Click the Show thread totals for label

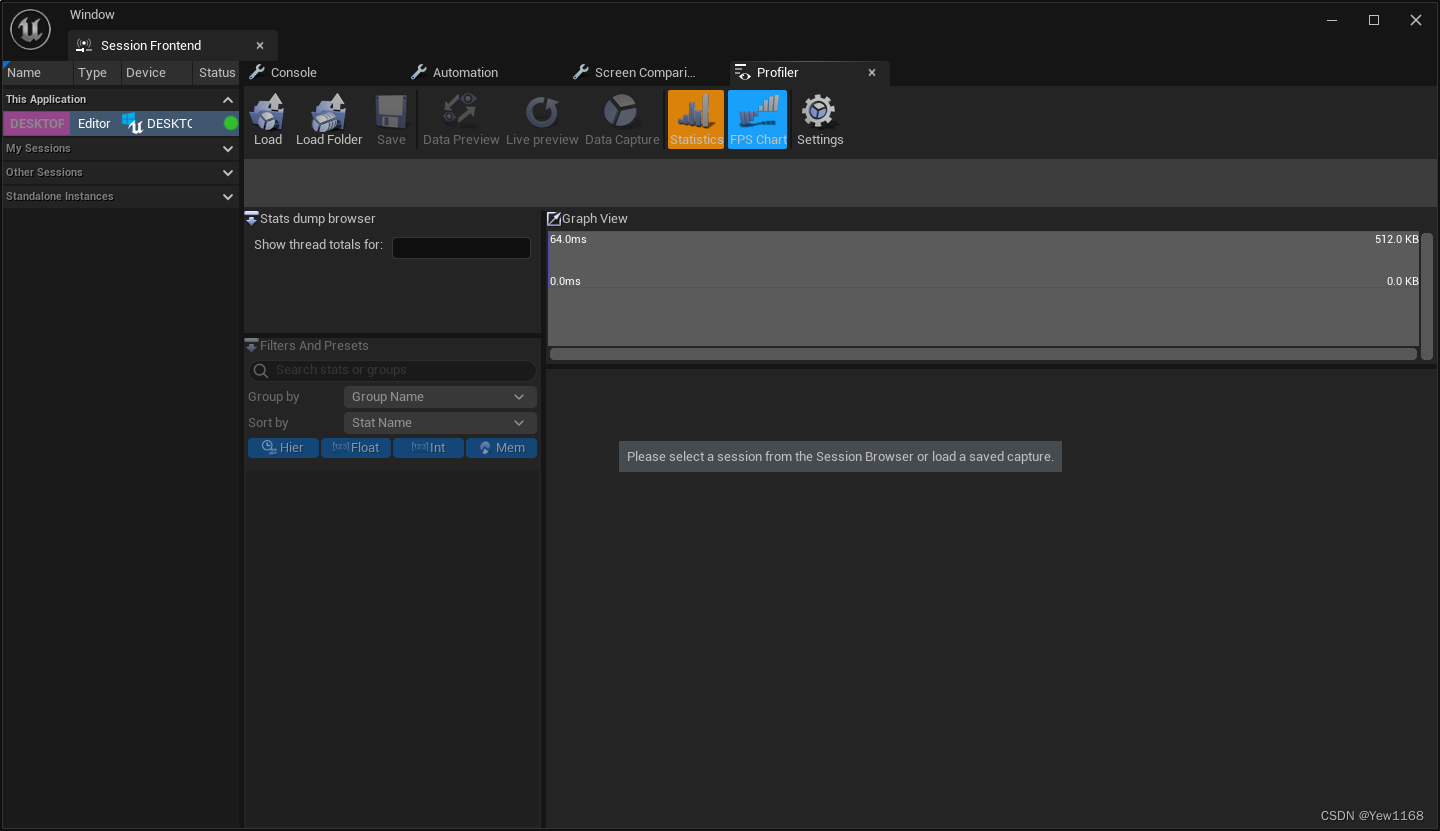(318, 244)
